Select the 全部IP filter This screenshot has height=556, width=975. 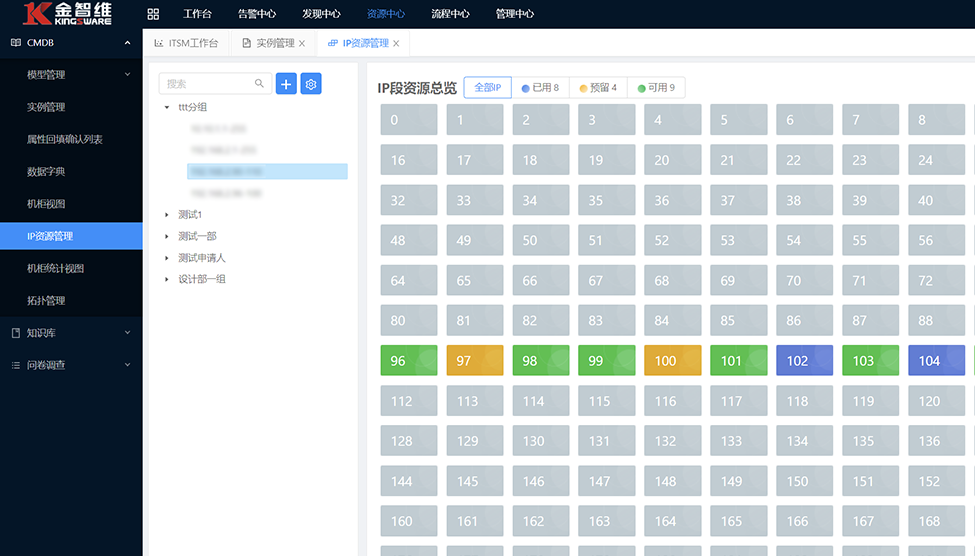[488, 88]
